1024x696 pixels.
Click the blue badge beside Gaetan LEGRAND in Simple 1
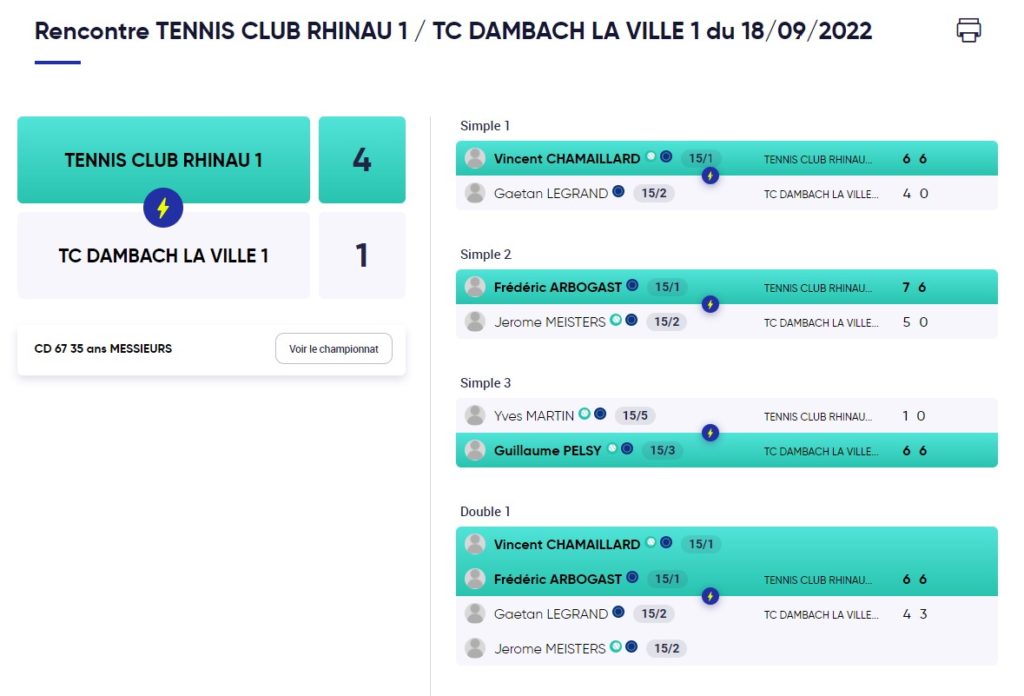[x=618, y=191]
